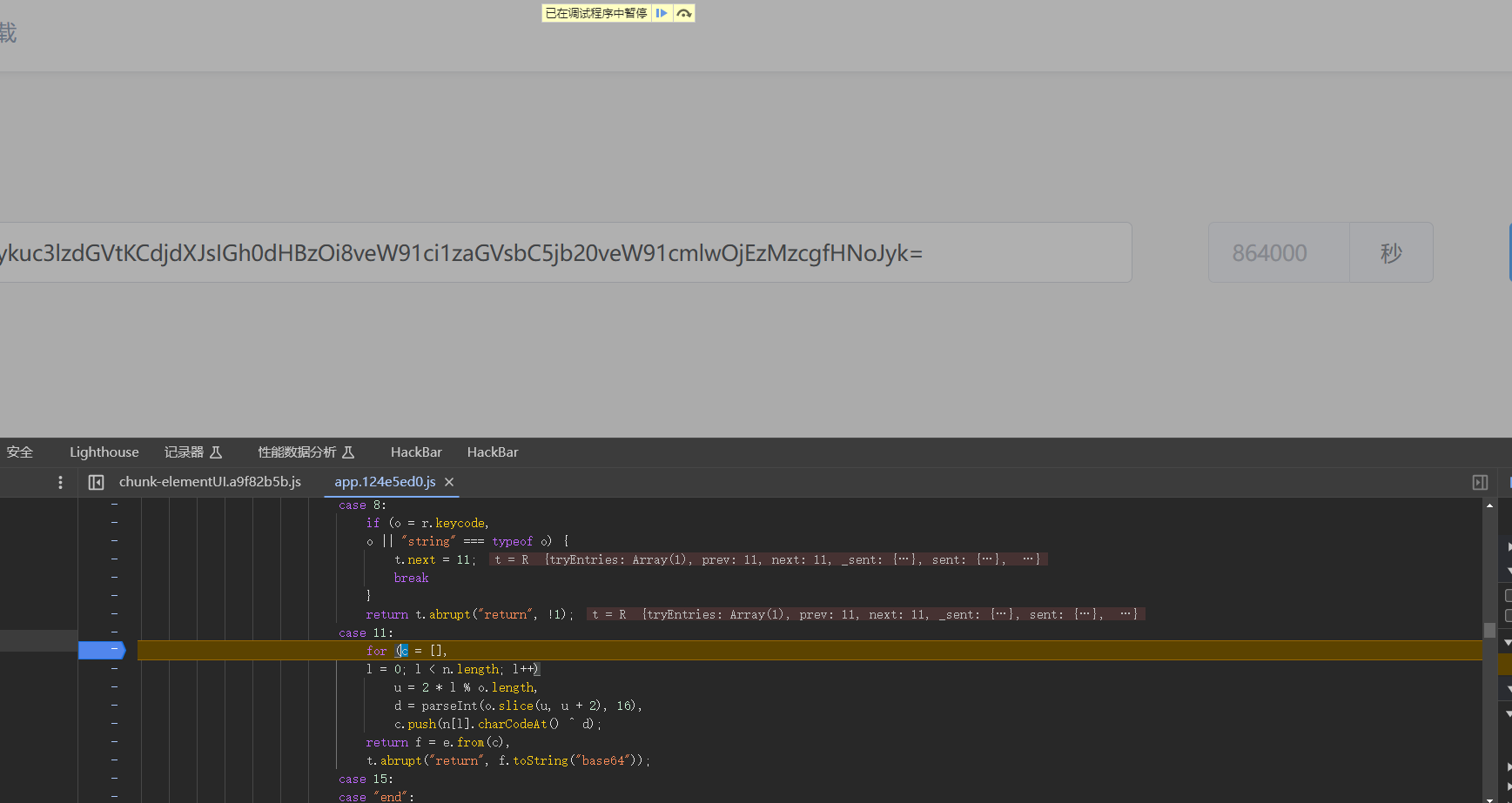Click the '"string" === typeof o' code line
This screenshot has width=1512, height=803.
pos(467,541)
